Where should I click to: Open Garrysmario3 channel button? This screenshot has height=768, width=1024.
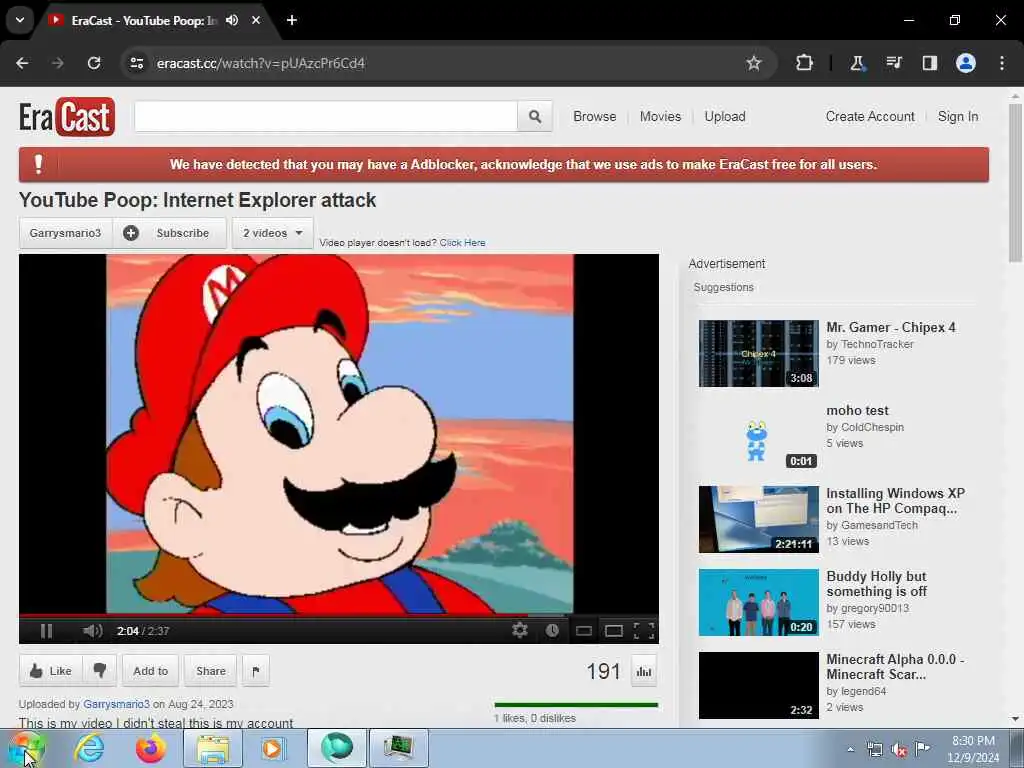[65, 233]
